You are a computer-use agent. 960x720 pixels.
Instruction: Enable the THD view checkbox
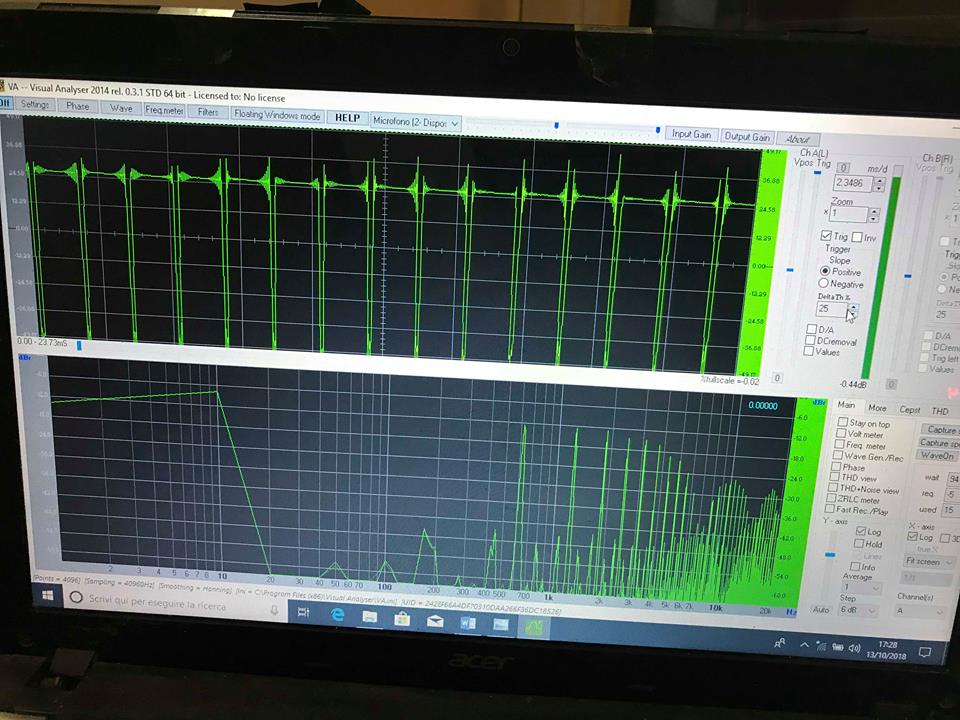point(834,476)
